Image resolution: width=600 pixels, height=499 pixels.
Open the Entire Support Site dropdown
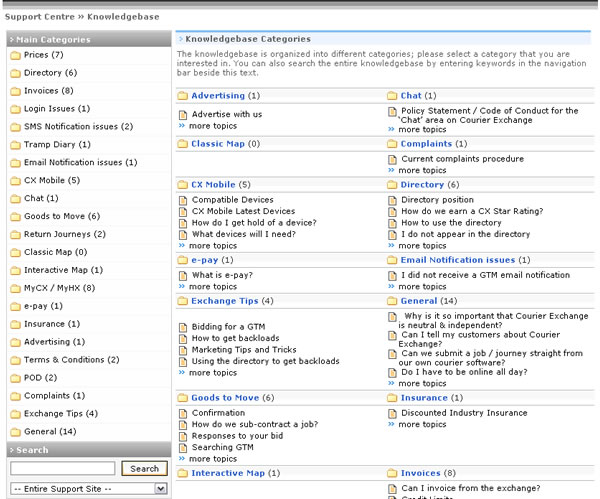(x=88, y=488)
